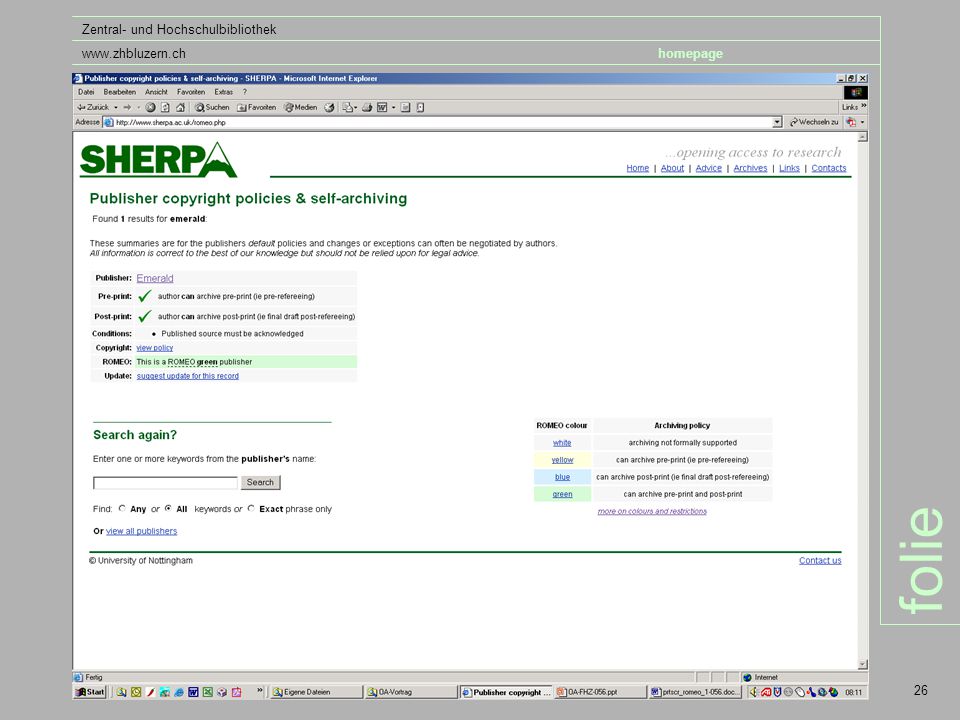960x720 pixels.
Task: Open the view all publishers link
Action: [x=141, y=531]
